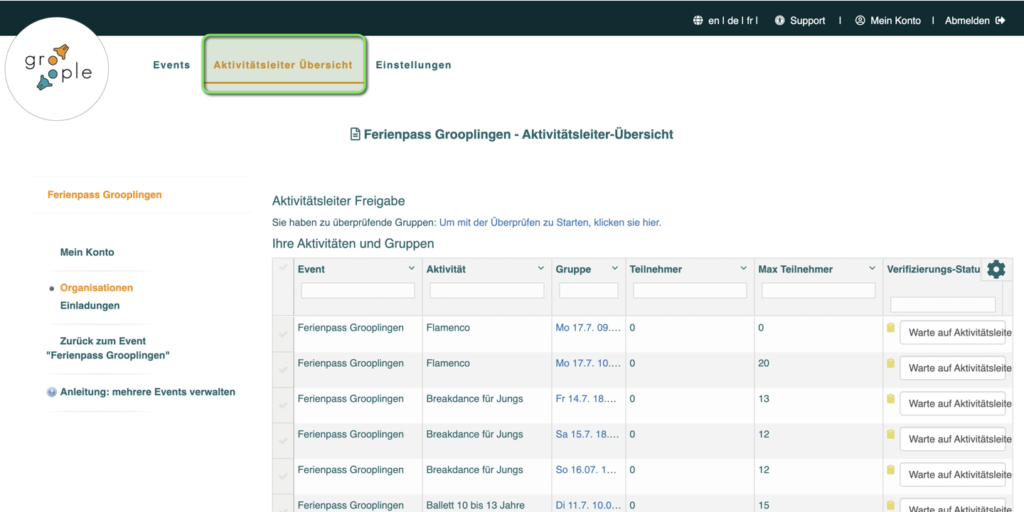Open status dropdown for Breakdance So 16.07. row
1024x512 pixels.
click(x=955, y=475)
